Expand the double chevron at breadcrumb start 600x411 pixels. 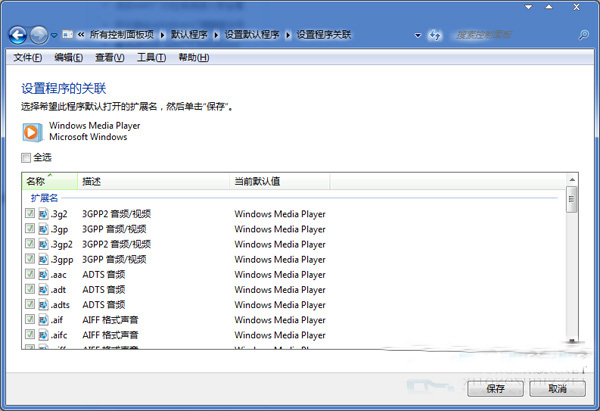[x=81, y=35]
